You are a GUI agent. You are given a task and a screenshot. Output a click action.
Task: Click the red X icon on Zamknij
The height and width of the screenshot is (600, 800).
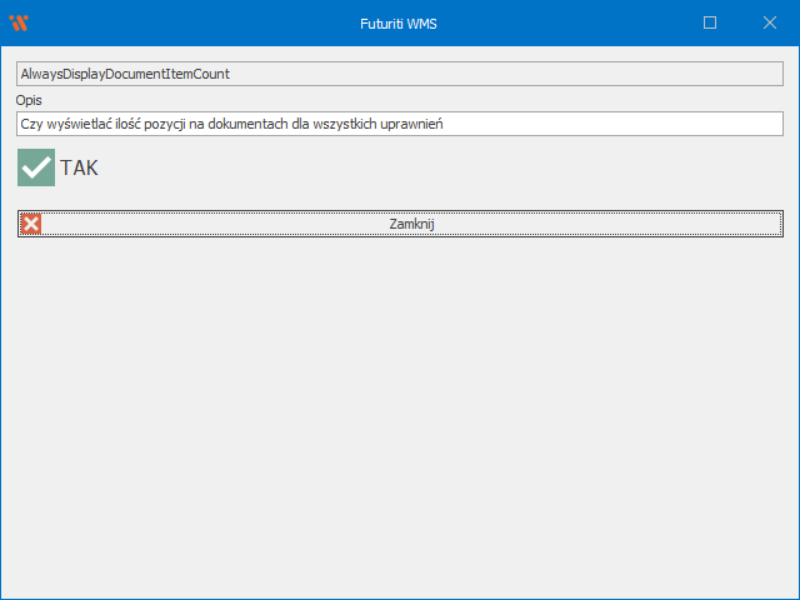[32, 224]
